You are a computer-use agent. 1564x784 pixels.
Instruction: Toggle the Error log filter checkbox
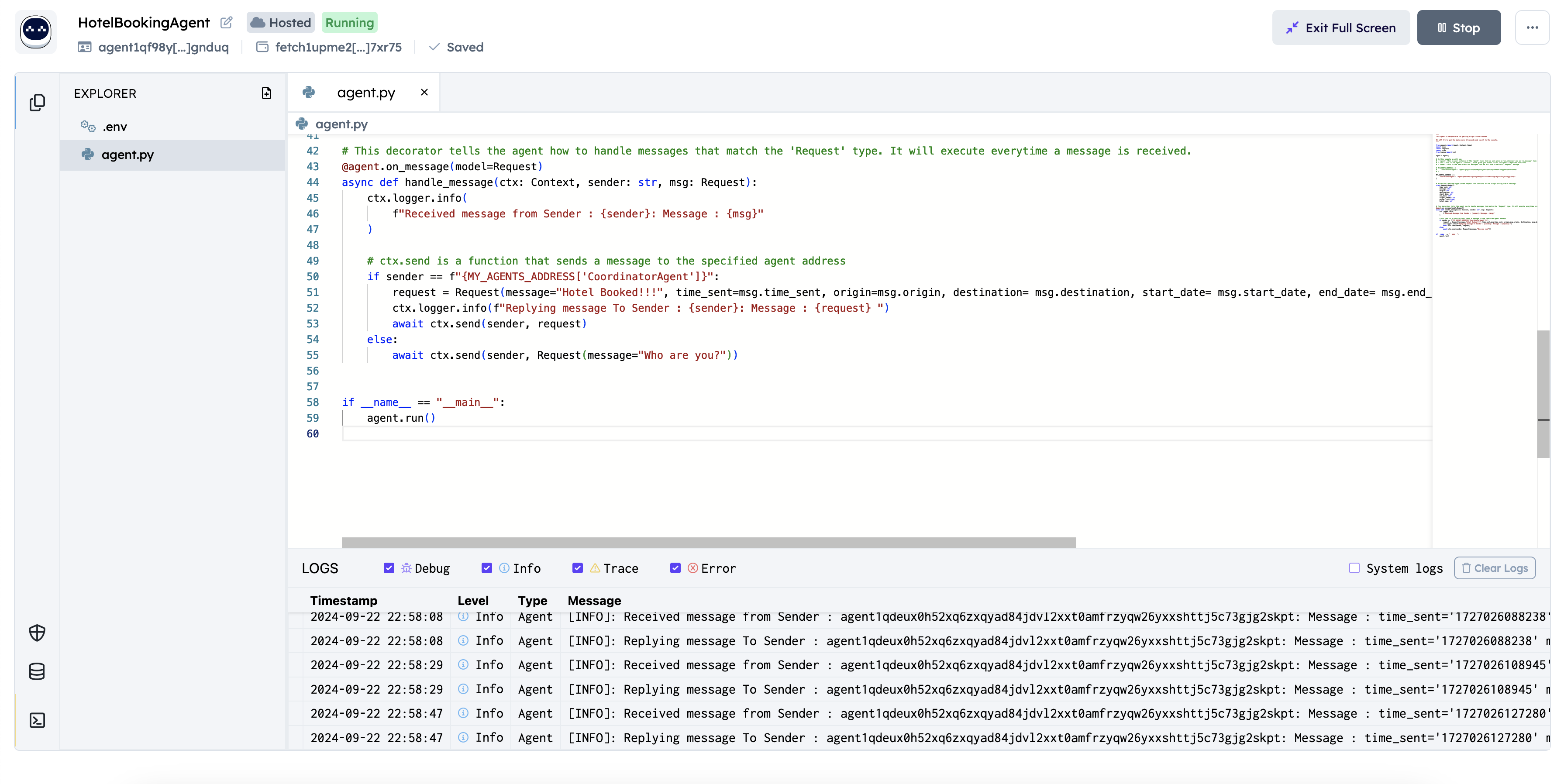coord(675,568)
